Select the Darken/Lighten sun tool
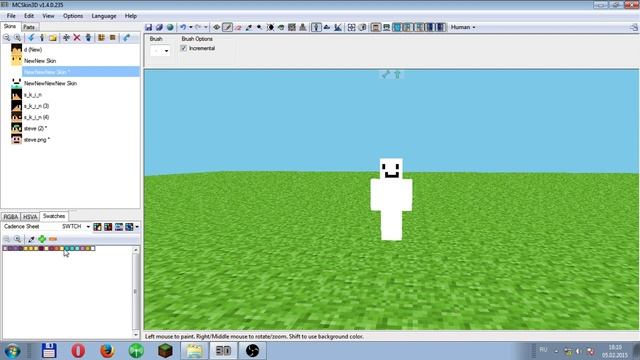This screenshot has width=640, height=360. 270,27
